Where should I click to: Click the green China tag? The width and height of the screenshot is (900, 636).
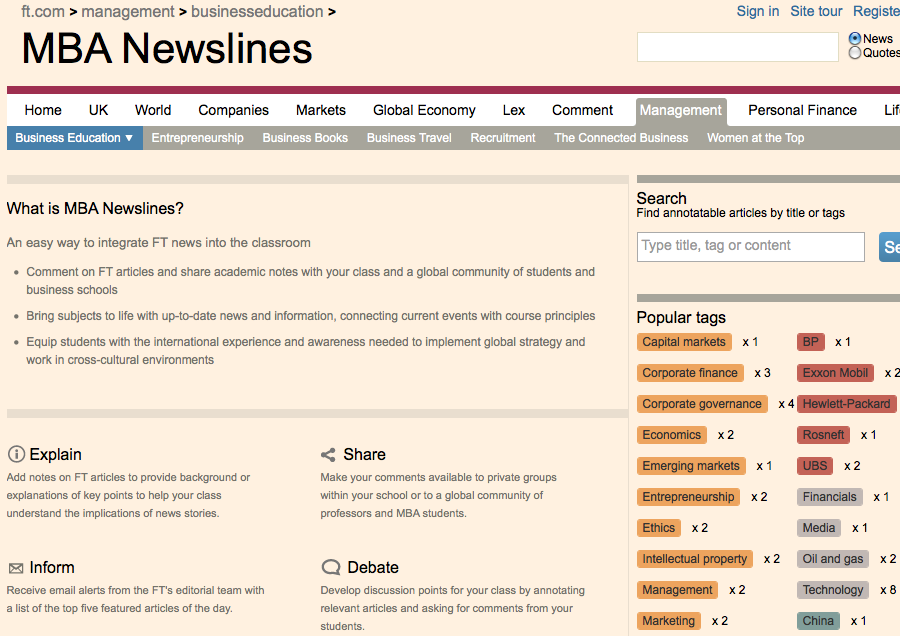click(818, 621)
